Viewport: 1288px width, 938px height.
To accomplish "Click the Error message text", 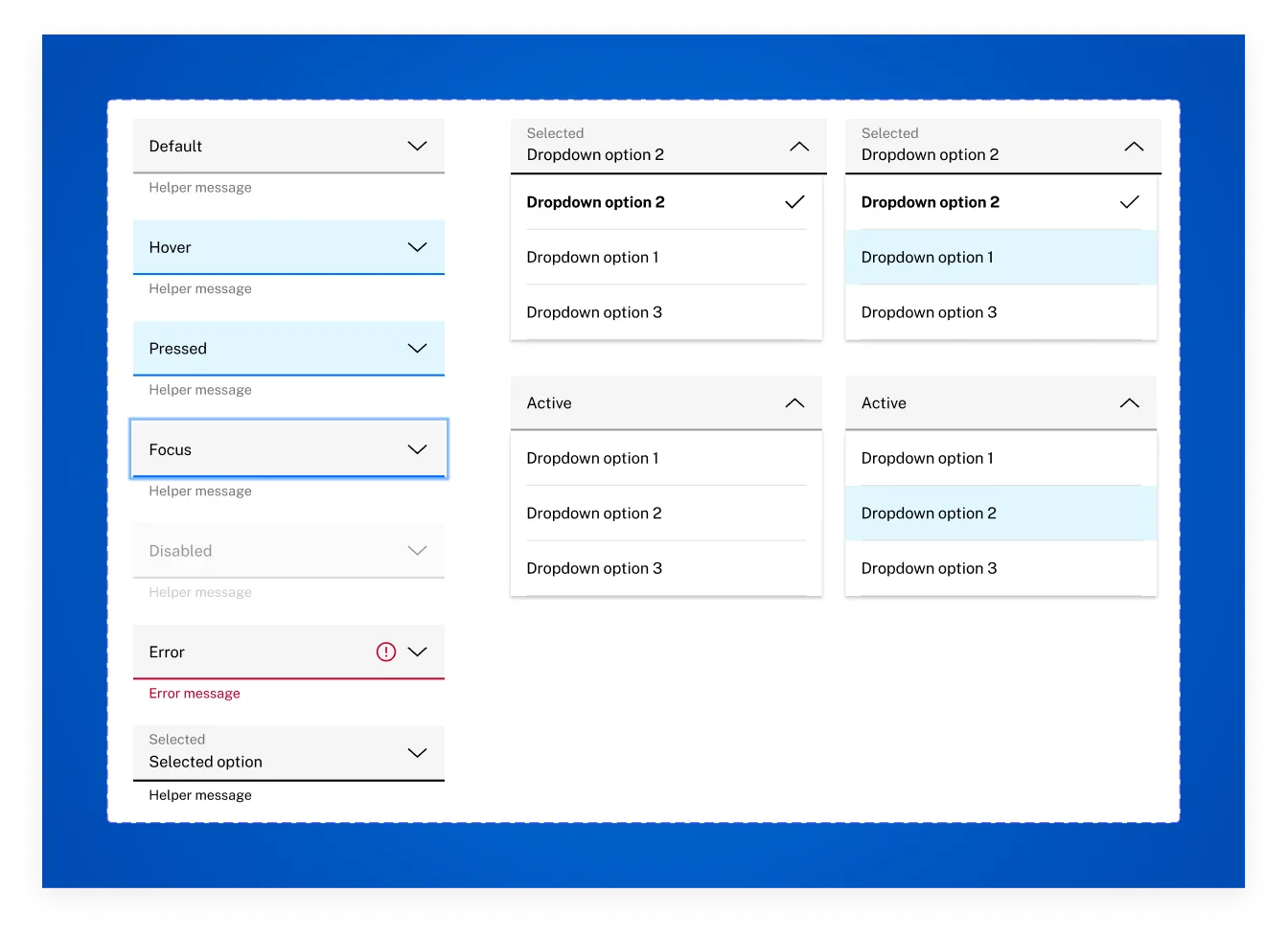I will tap(195, 693).
